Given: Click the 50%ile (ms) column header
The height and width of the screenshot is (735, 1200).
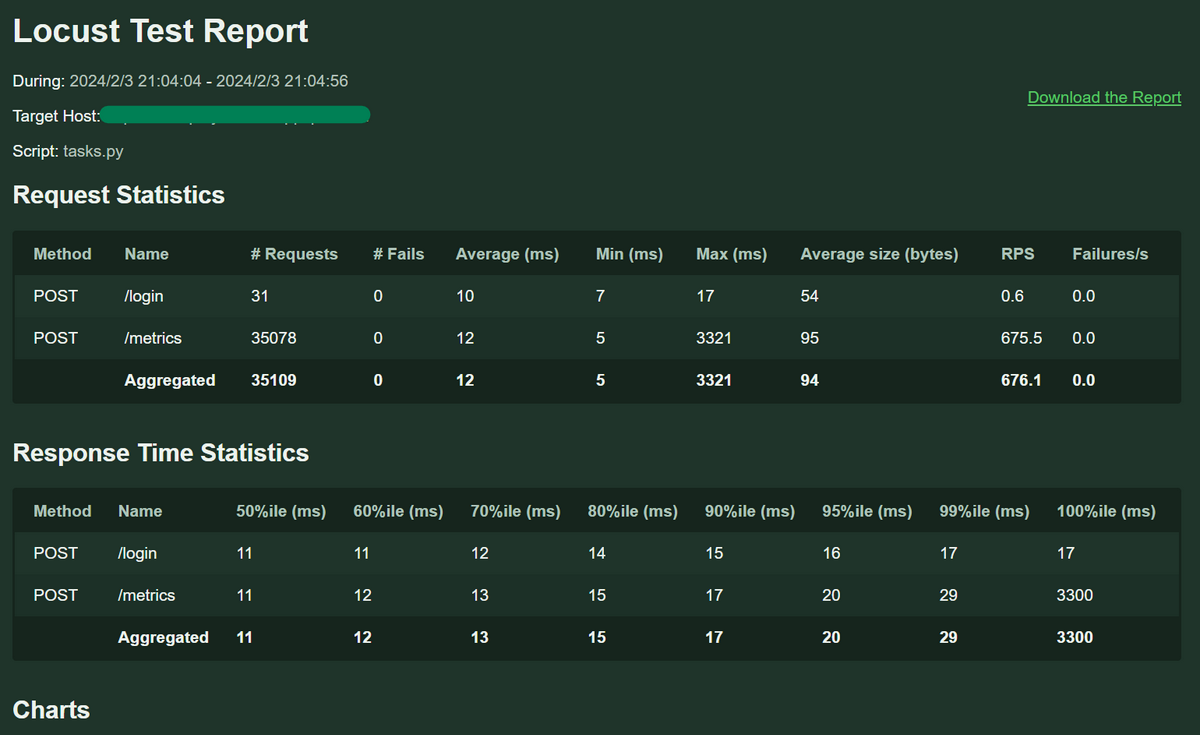Looking at the screenshot, I should click(x=281, y=511).
